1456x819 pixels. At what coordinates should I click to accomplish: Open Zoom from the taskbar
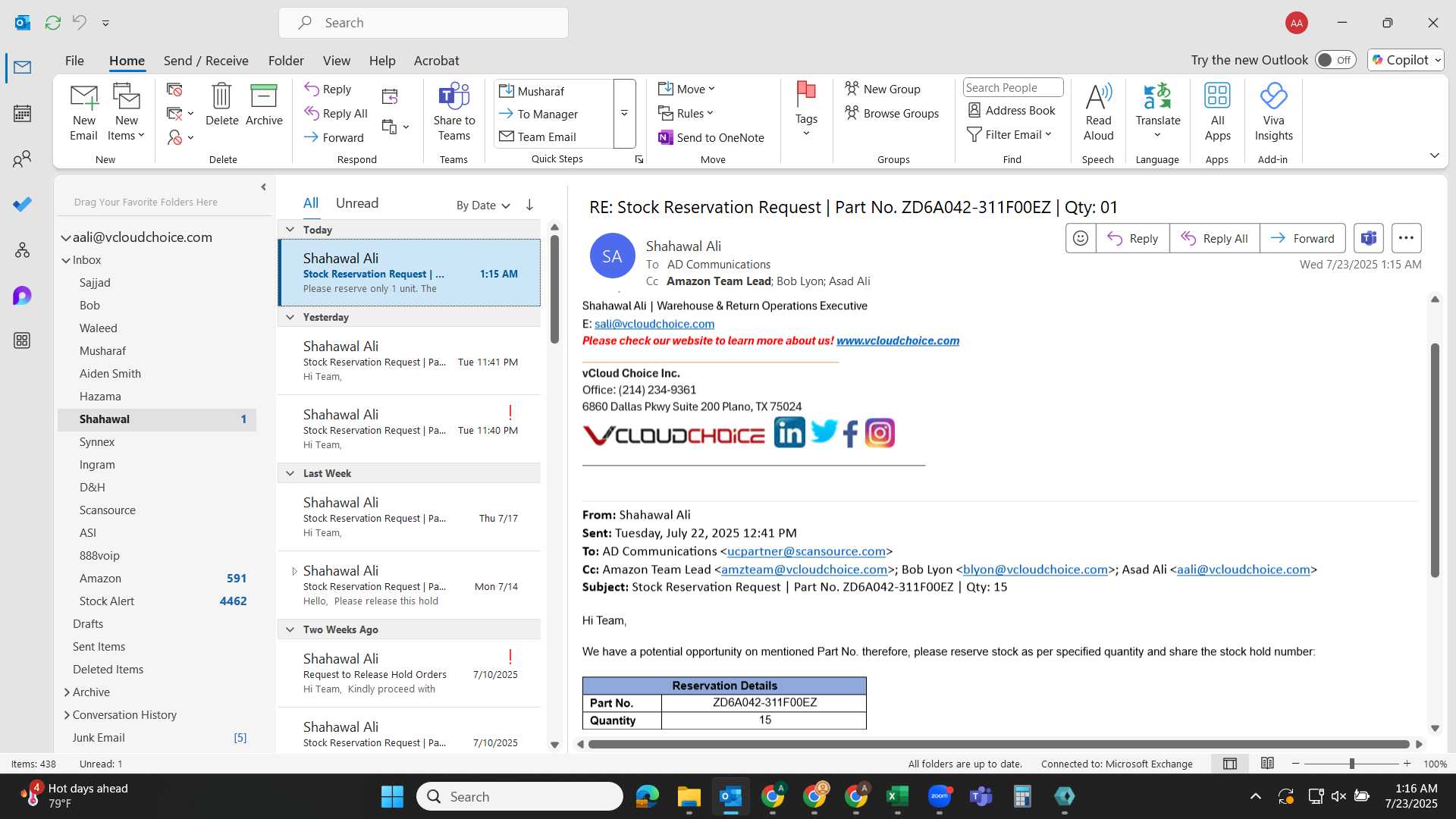(939, 796)
